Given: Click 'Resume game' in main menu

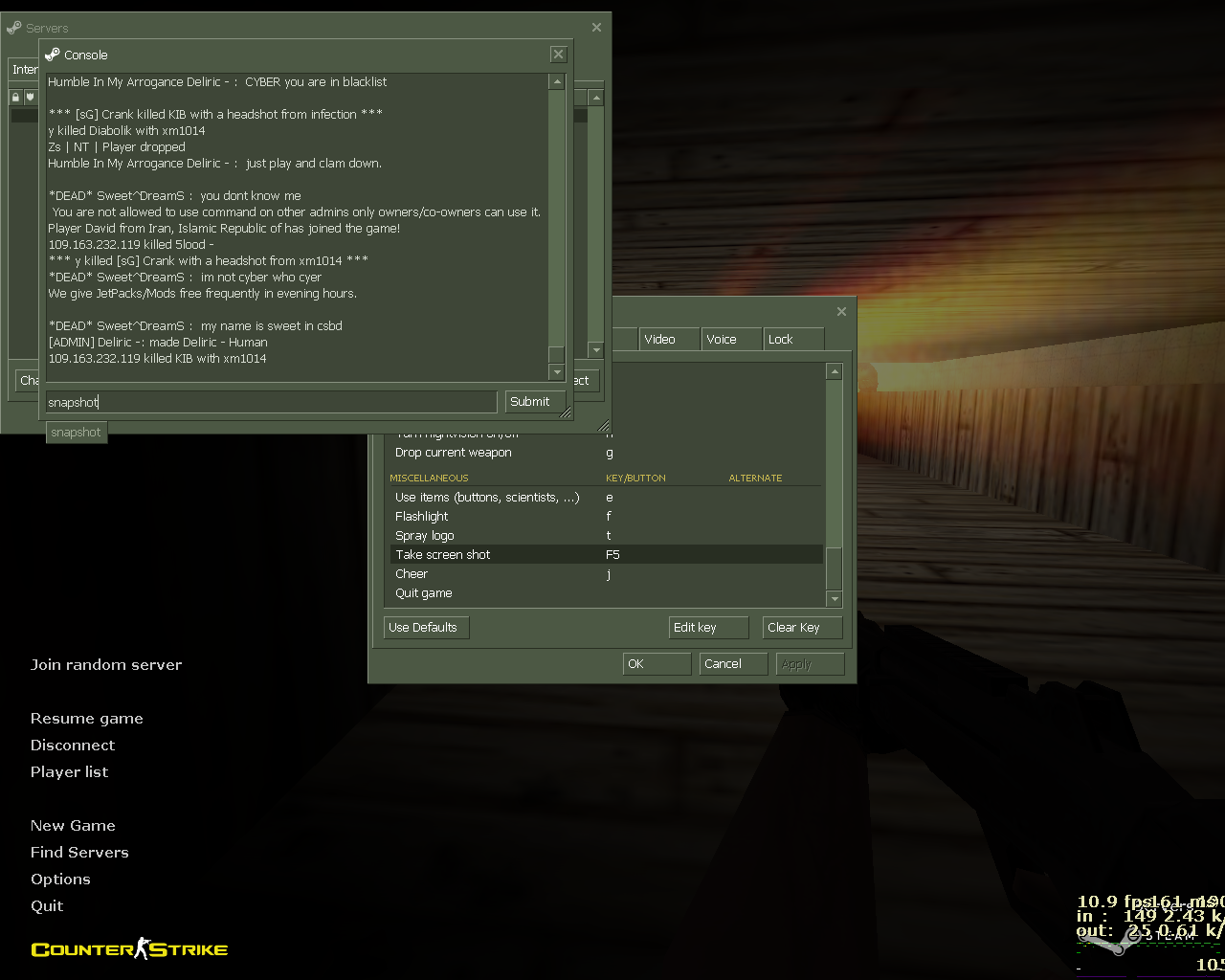Looking at the screenshot, I should coord(87,718).
